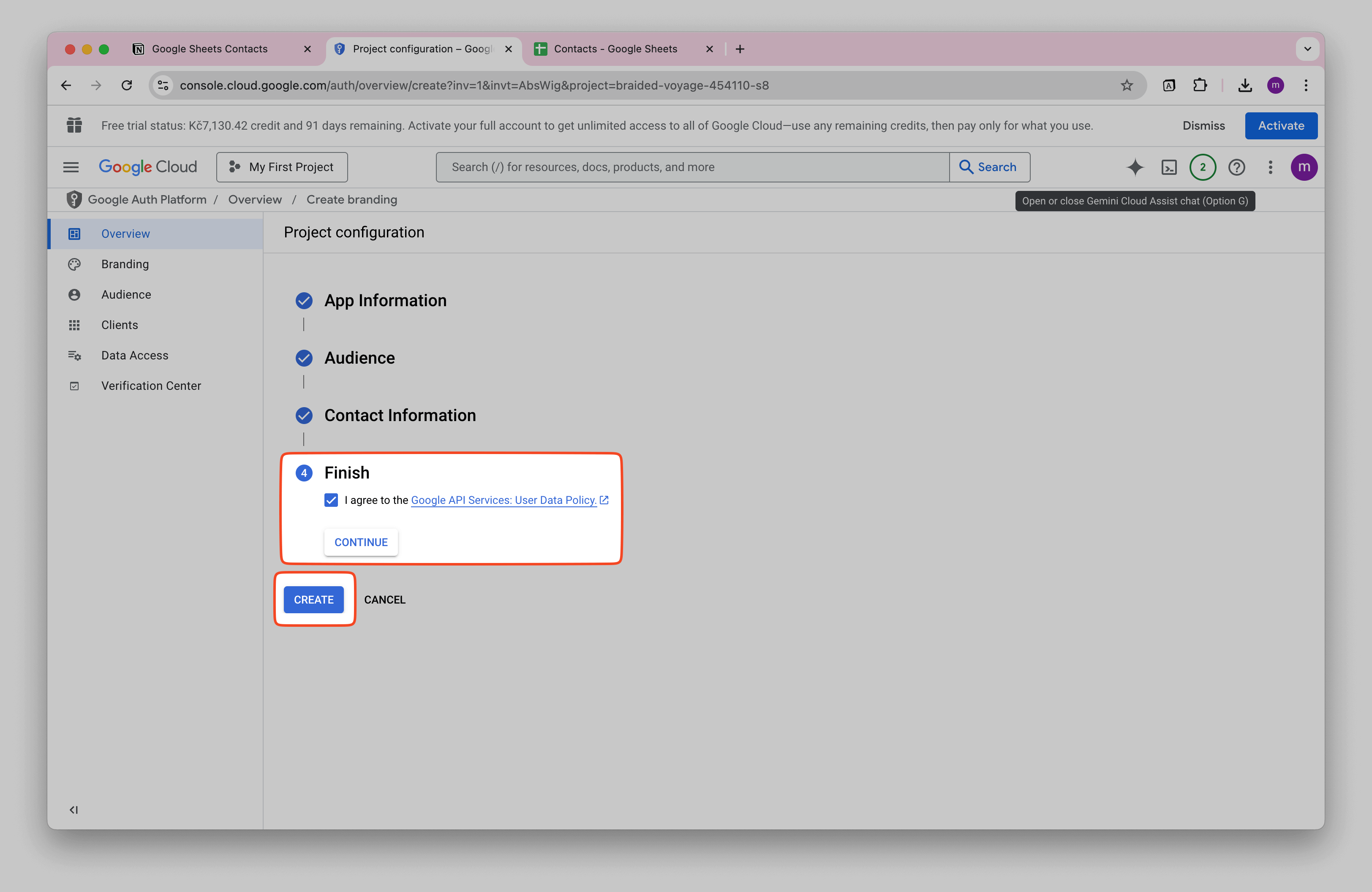Open the Chrome extensions puzzle icon
This screenshot has height=892, width=1372.
tap(1200, 85)
